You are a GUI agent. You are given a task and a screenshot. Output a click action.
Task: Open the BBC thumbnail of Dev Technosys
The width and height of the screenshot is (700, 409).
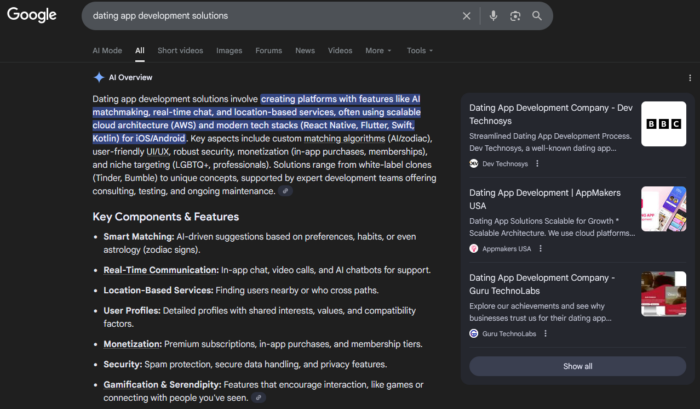tap(663, 124)
